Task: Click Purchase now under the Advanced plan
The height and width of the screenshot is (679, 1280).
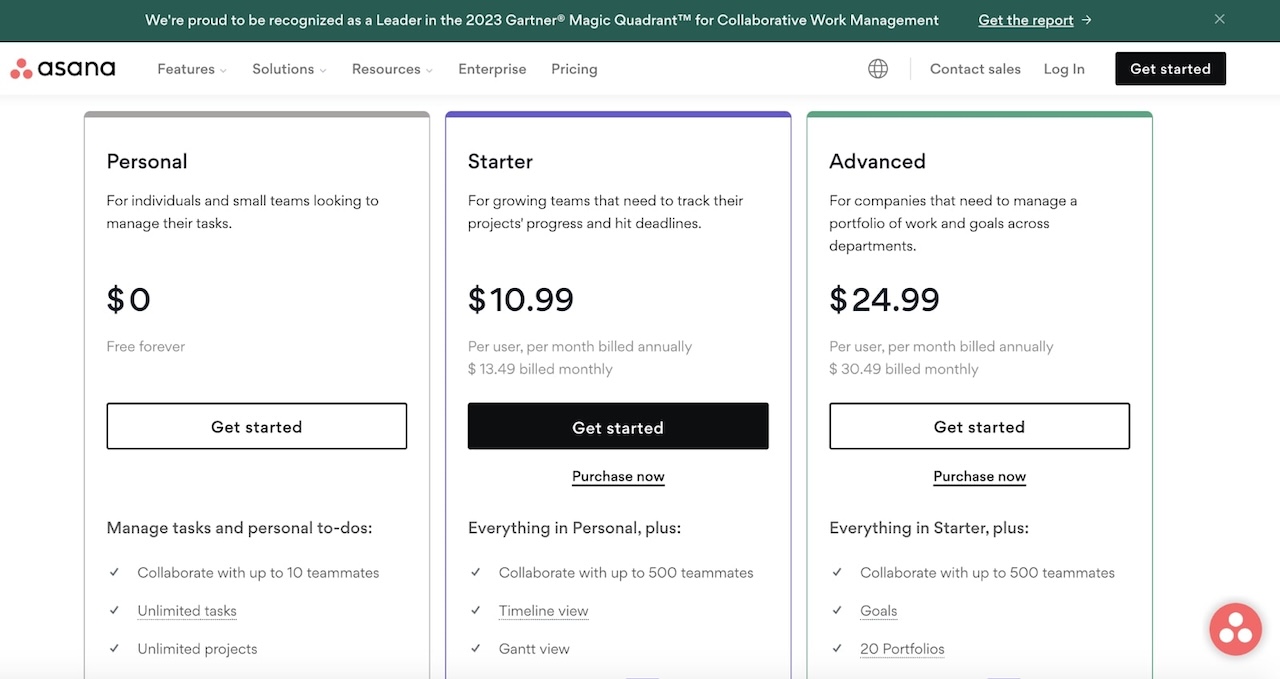Action: (x=979, y=476)
